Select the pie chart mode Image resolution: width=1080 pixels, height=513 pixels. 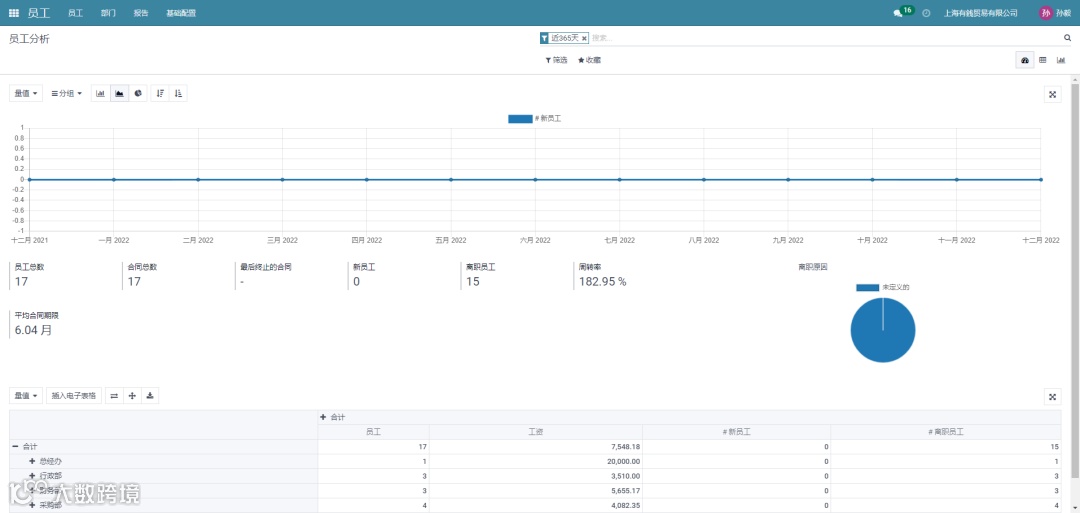(x=138, y=94)
